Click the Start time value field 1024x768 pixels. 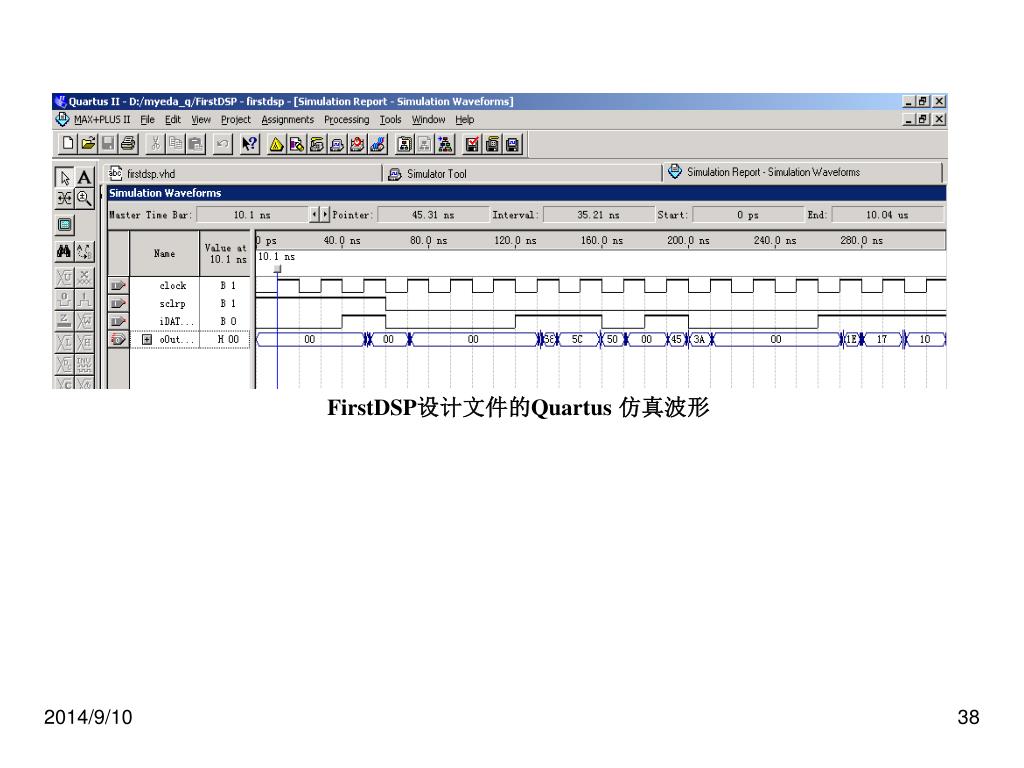748,215
